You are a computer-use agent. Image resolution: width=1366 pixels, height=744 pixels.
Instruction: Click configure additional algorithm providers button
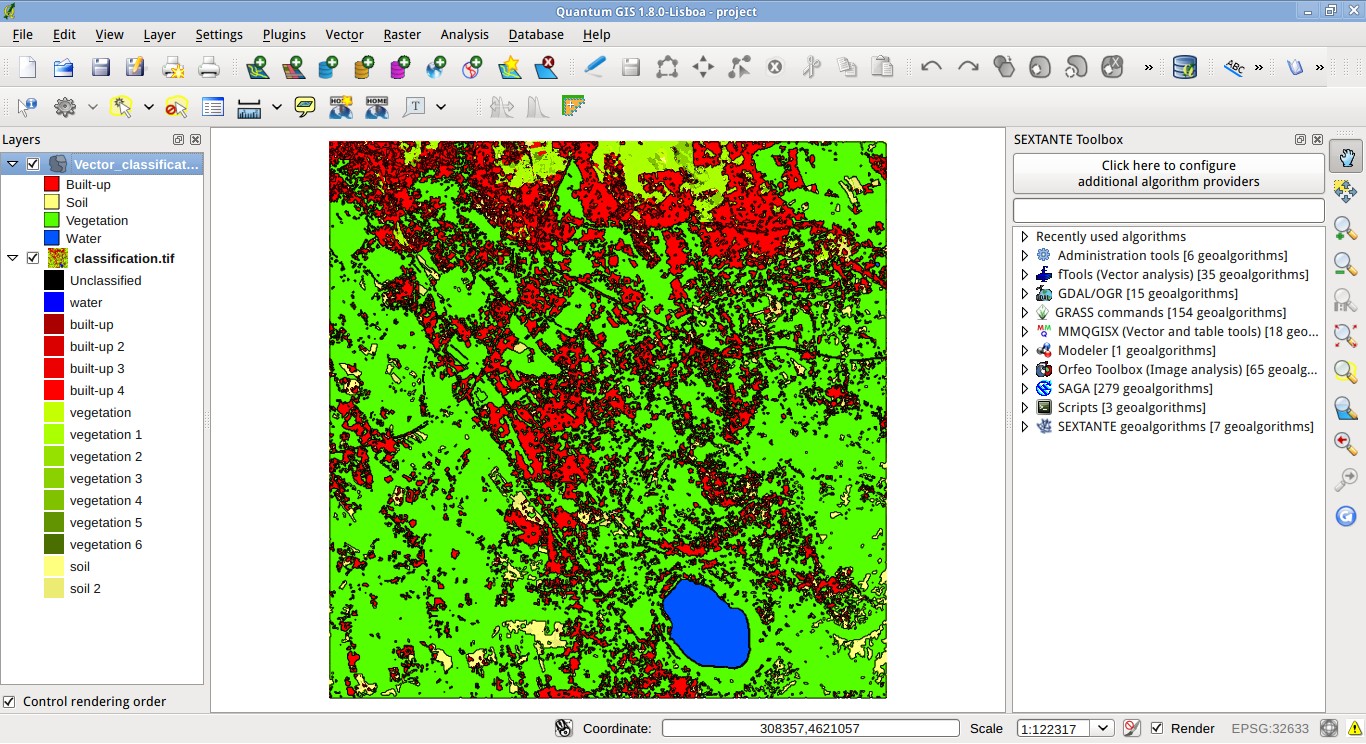[1168, 174]
